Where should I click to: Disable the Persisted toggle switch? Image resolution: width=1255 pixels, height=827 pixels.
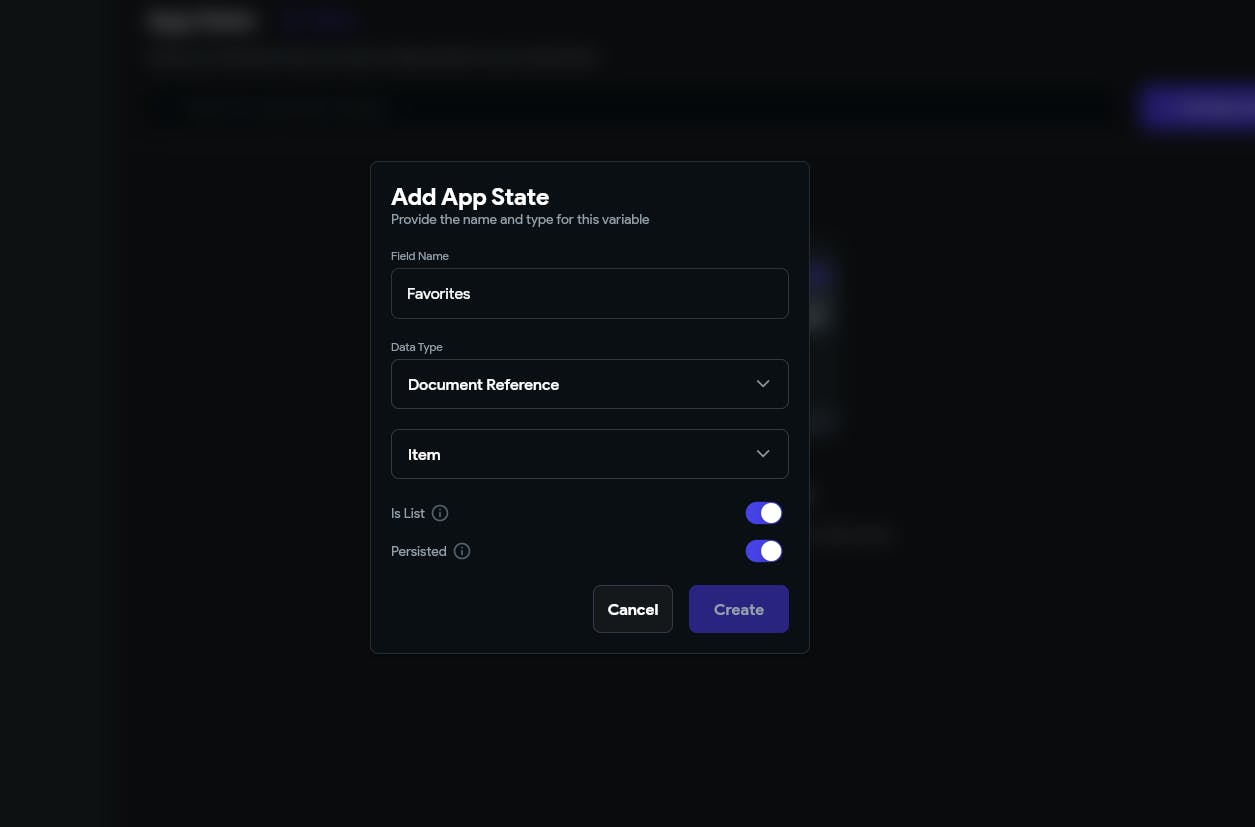764,551
